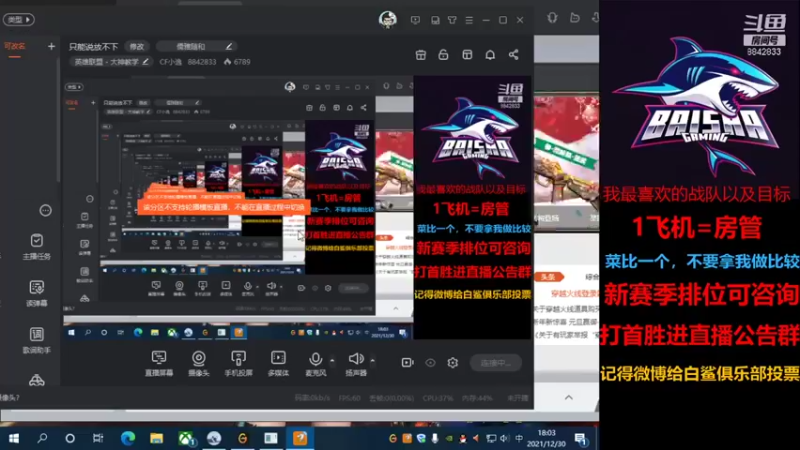
Task: Open the orange question-mark taskbar app
Action: click(300, 438)
